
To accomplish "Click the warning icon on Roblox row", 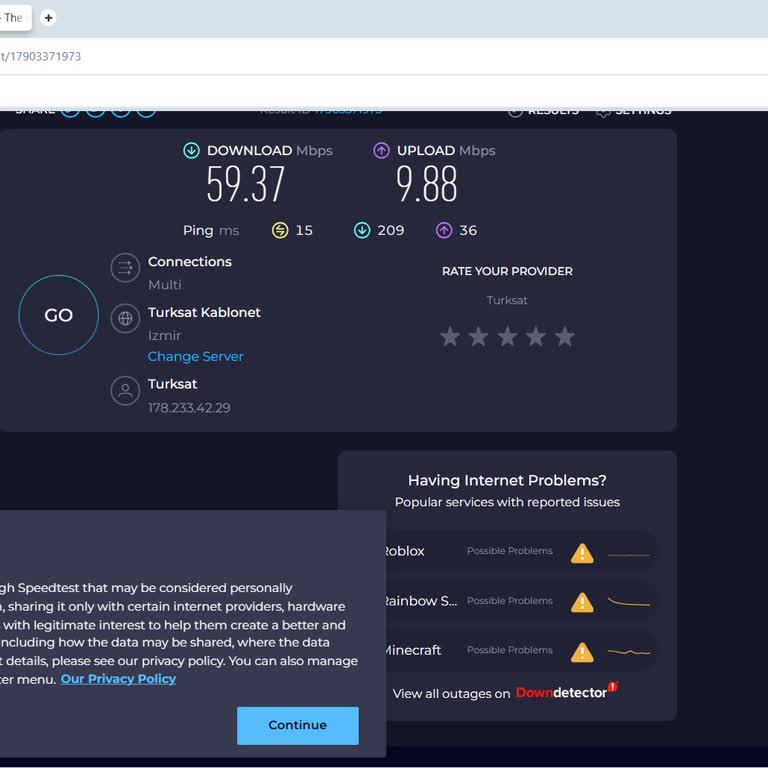I will pyautogui.click(x=582, y=553).
